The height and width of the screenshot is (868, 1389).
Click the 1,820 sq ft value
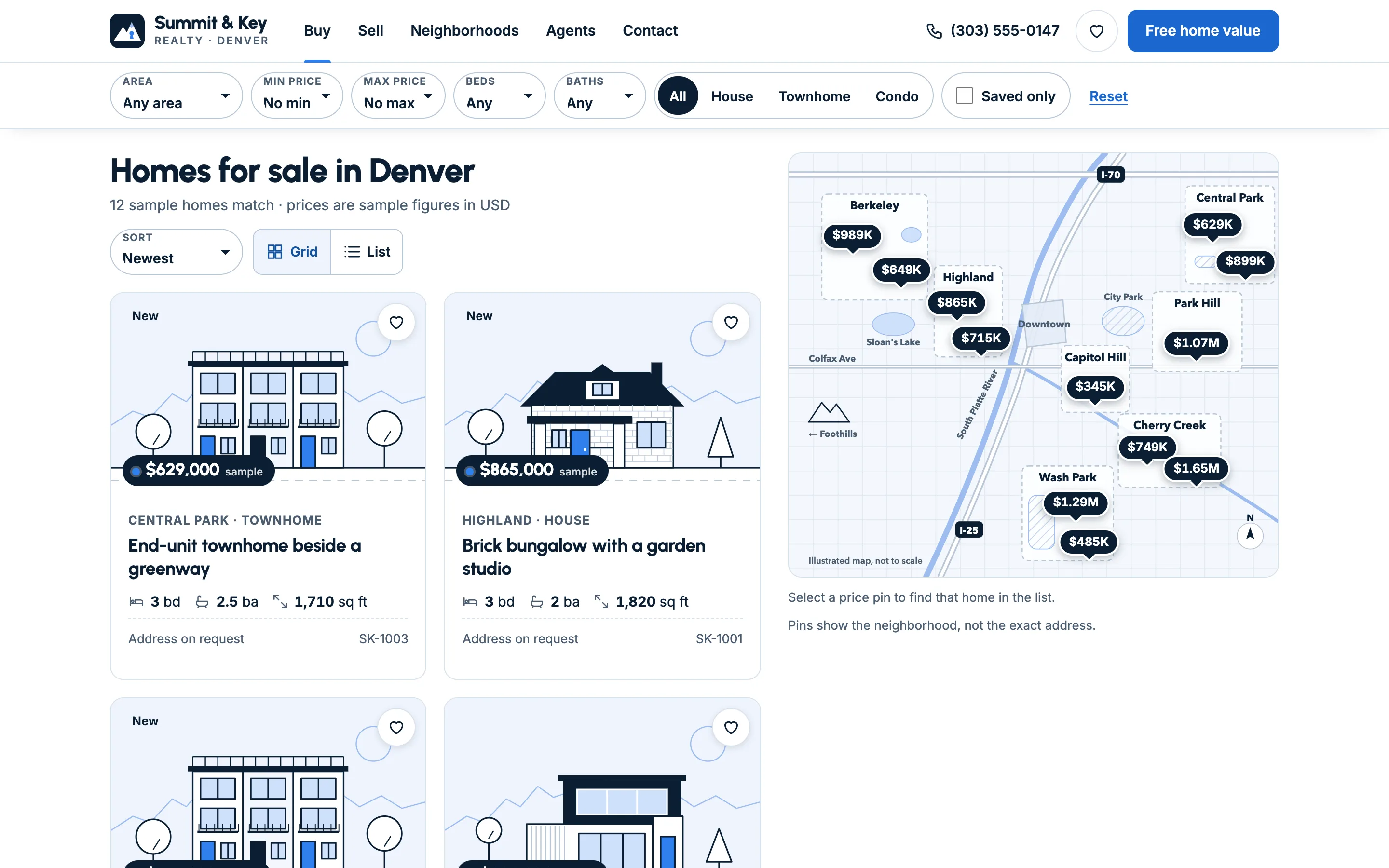[x=652, y=602]
